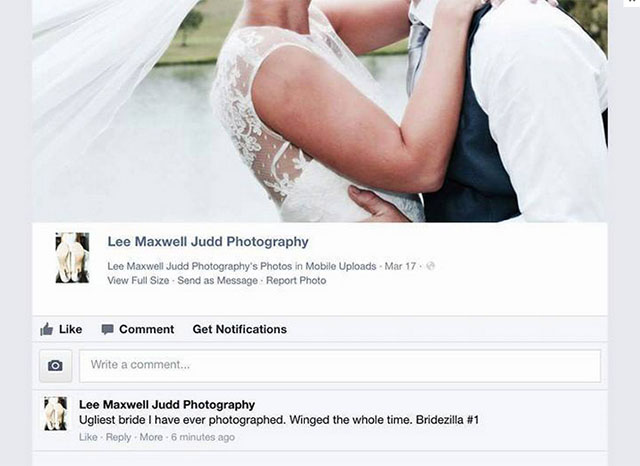Click the thumbs-up Like icon
The width and height of the screenshot is (640, 466).
coord(47,329)
